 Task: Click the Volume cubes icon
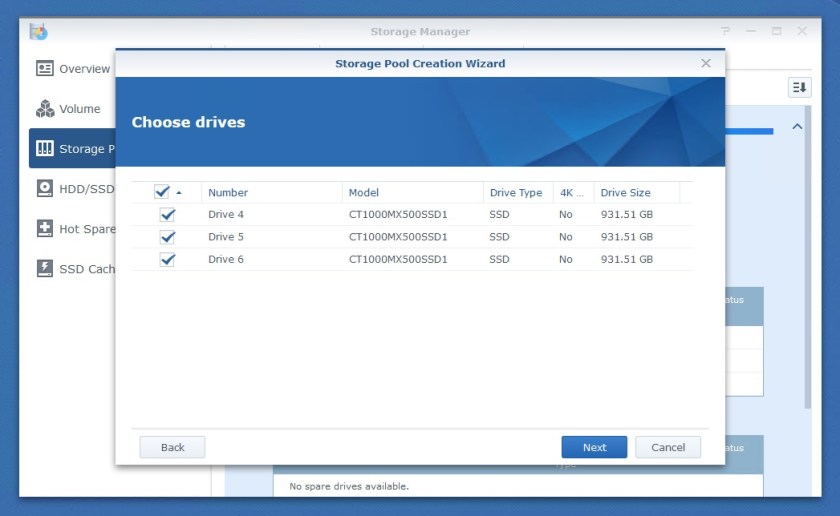(45, 109)
